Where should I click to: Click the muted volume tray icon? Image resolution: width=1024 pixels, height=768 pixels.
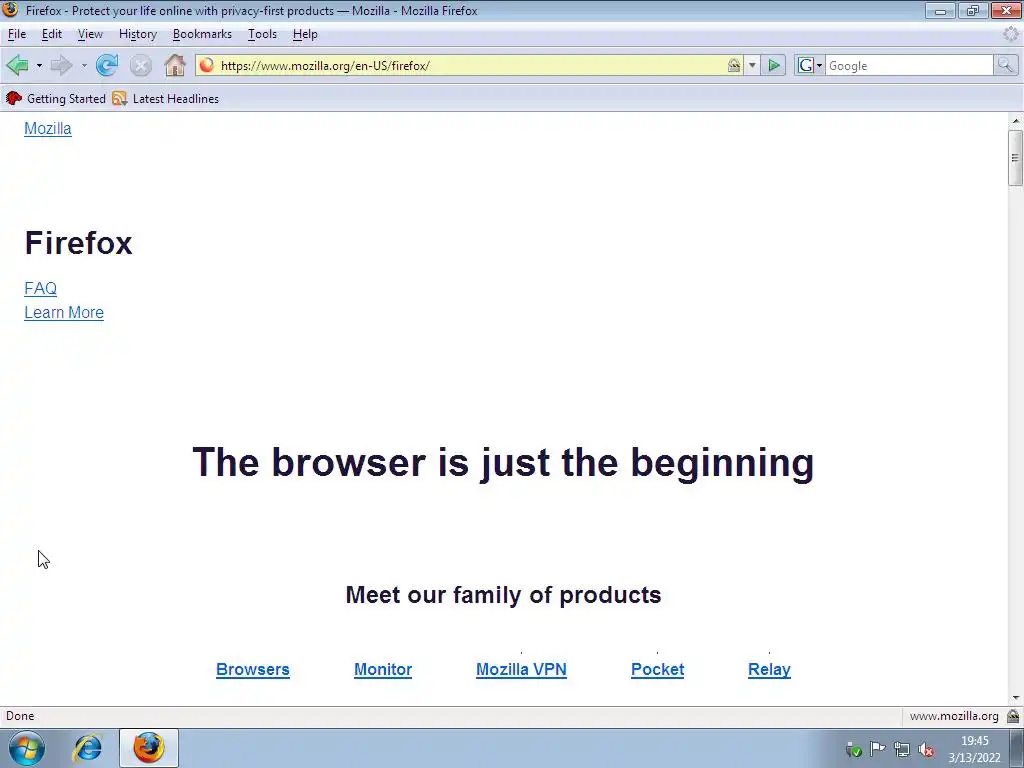pyautogui.click(x=926, y=749)
